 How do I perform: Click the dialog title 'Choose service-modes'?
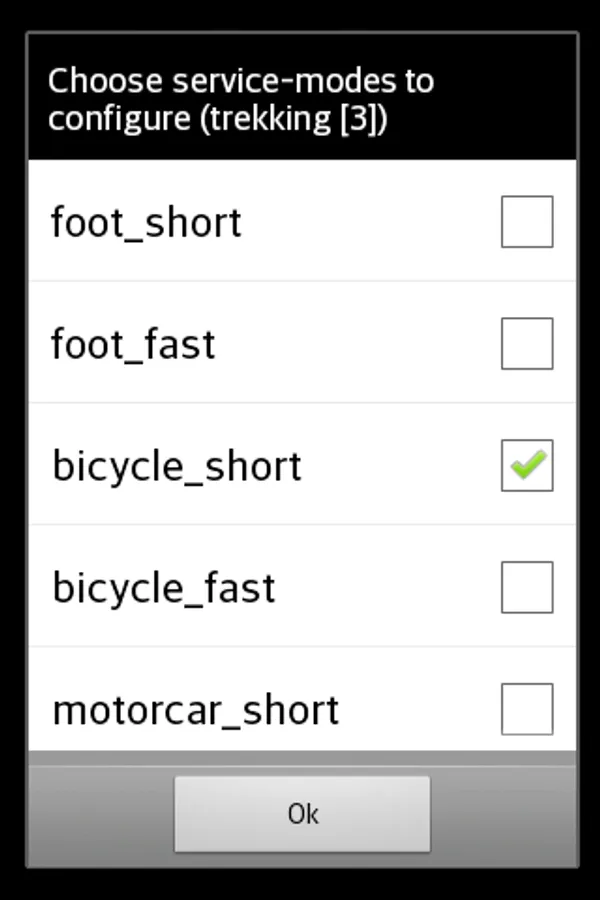pos(240,80)
